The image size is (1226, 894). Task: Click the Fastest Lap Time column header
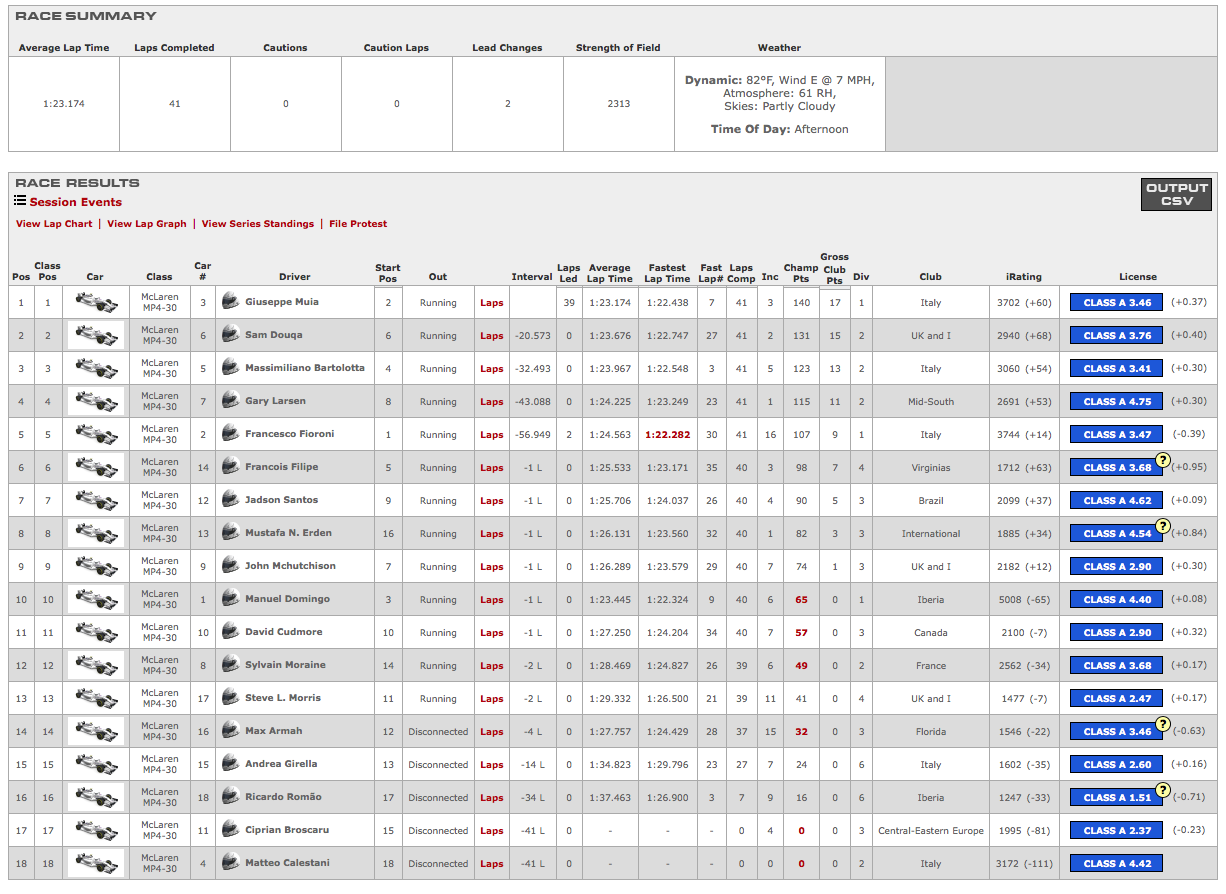pyautogui.click(x=667, y=273)
